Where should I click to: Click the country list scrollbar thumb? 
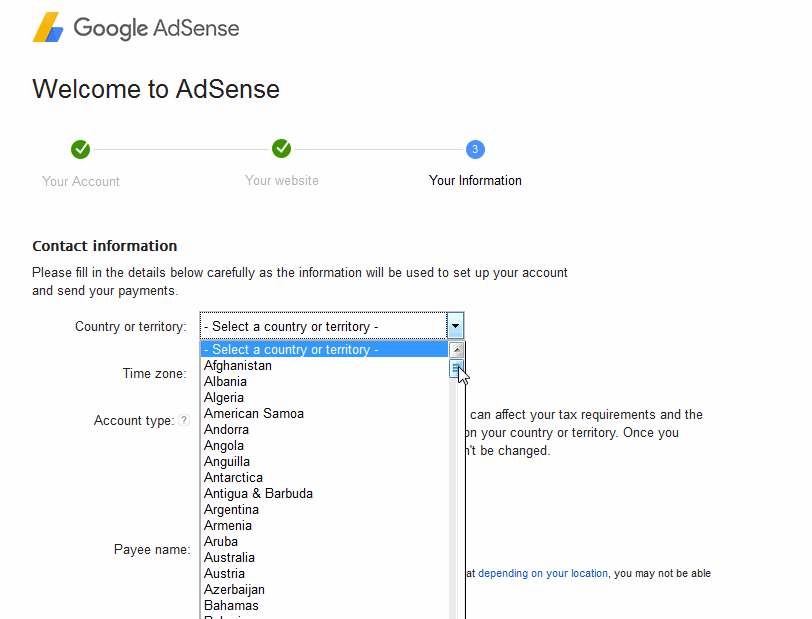point(456,368)
